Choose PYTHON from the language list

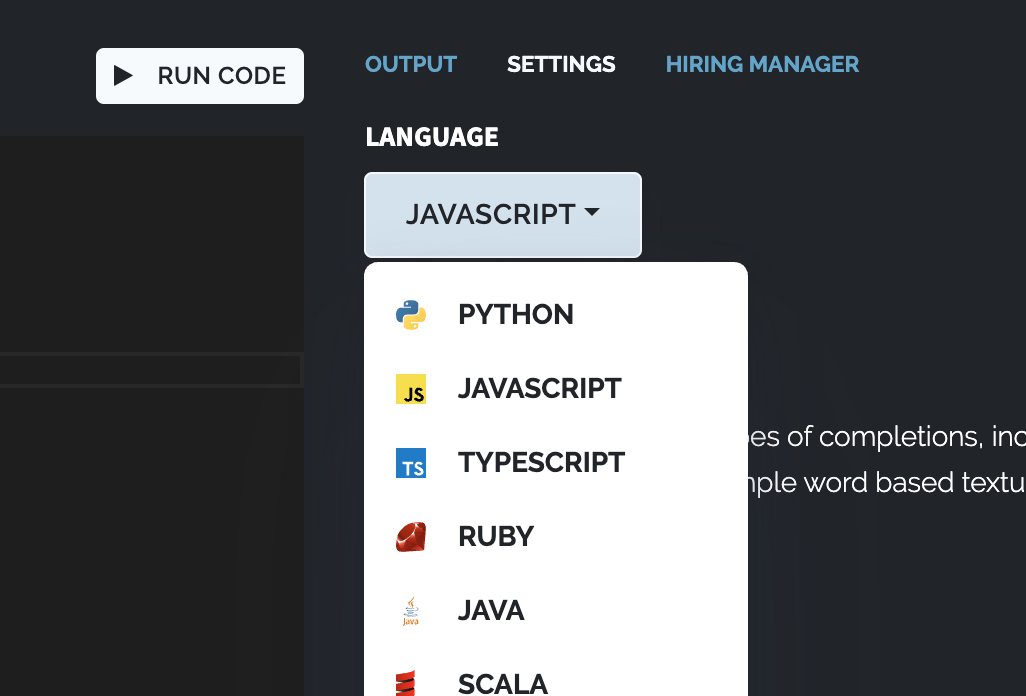coord(515,315)
